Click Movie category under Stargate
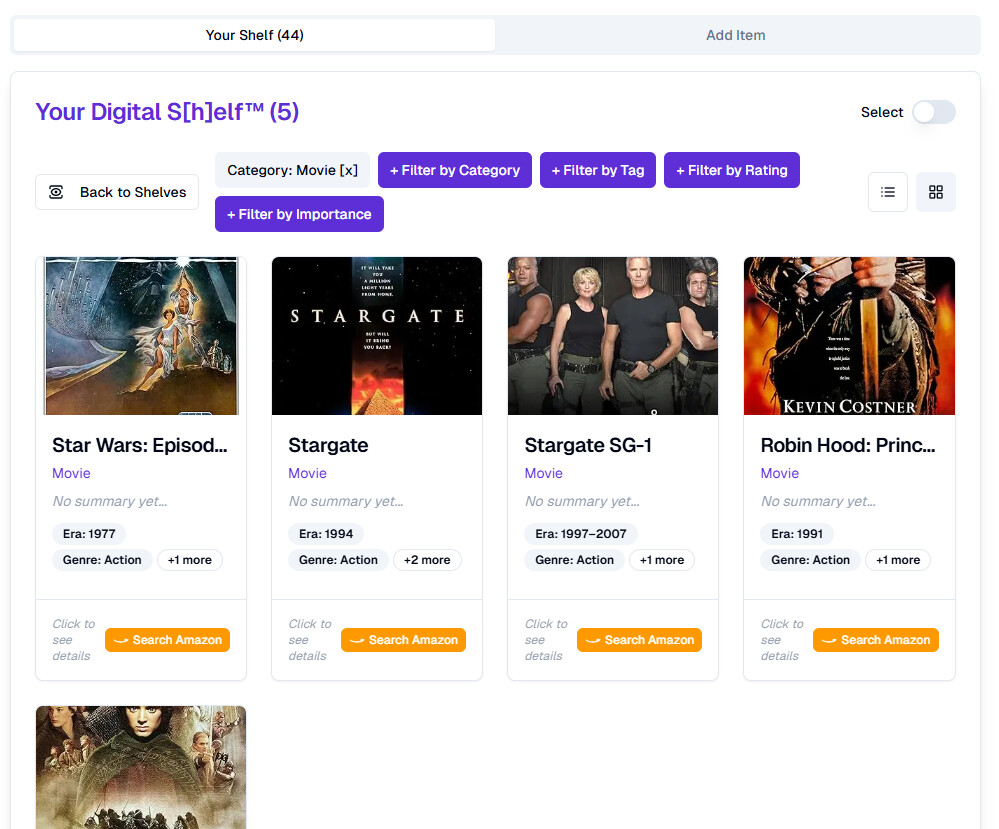 click(x=307, y=473)
